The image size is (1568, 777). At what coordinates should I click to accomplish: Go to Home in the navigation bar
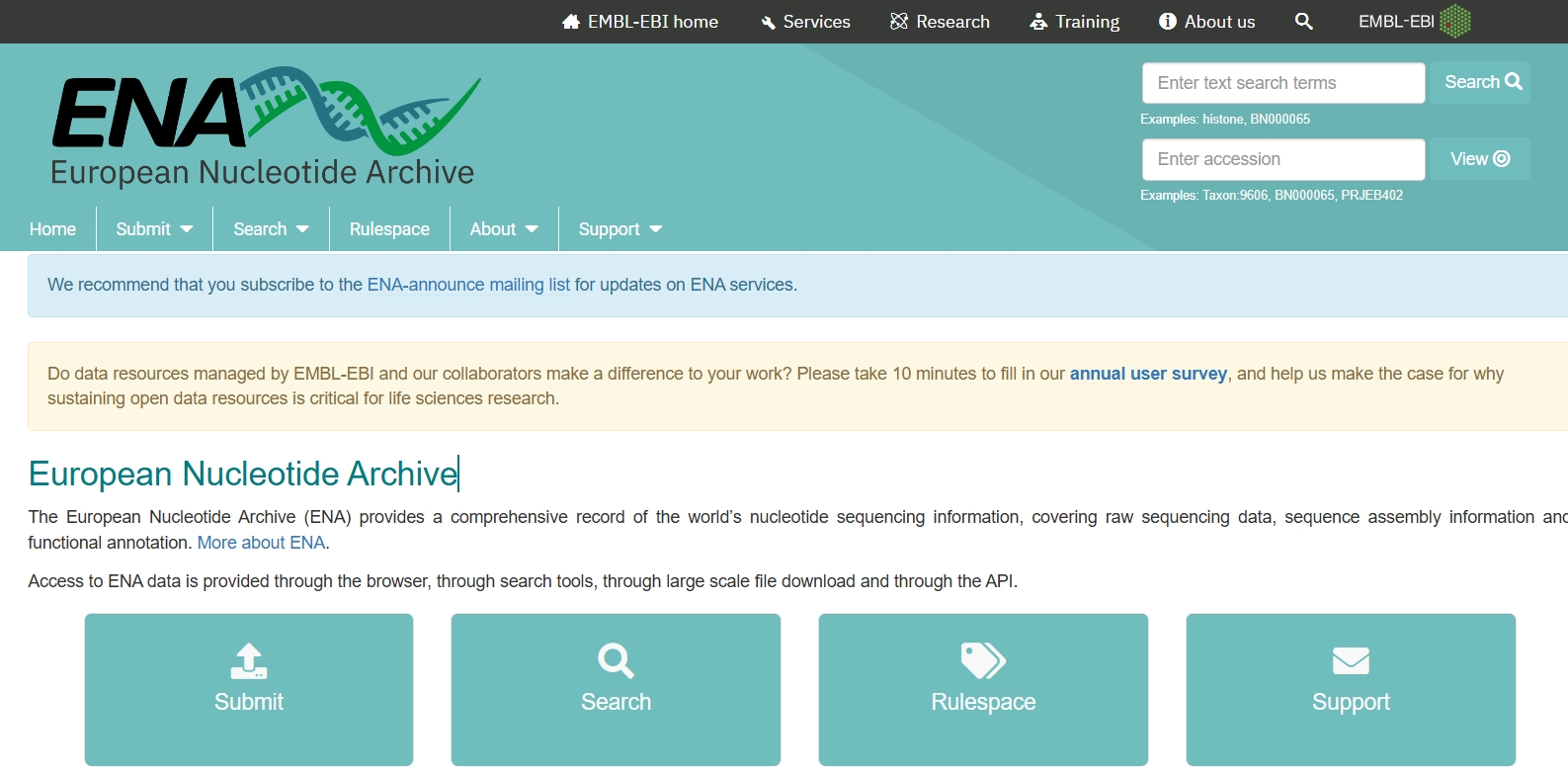[52, 229]
